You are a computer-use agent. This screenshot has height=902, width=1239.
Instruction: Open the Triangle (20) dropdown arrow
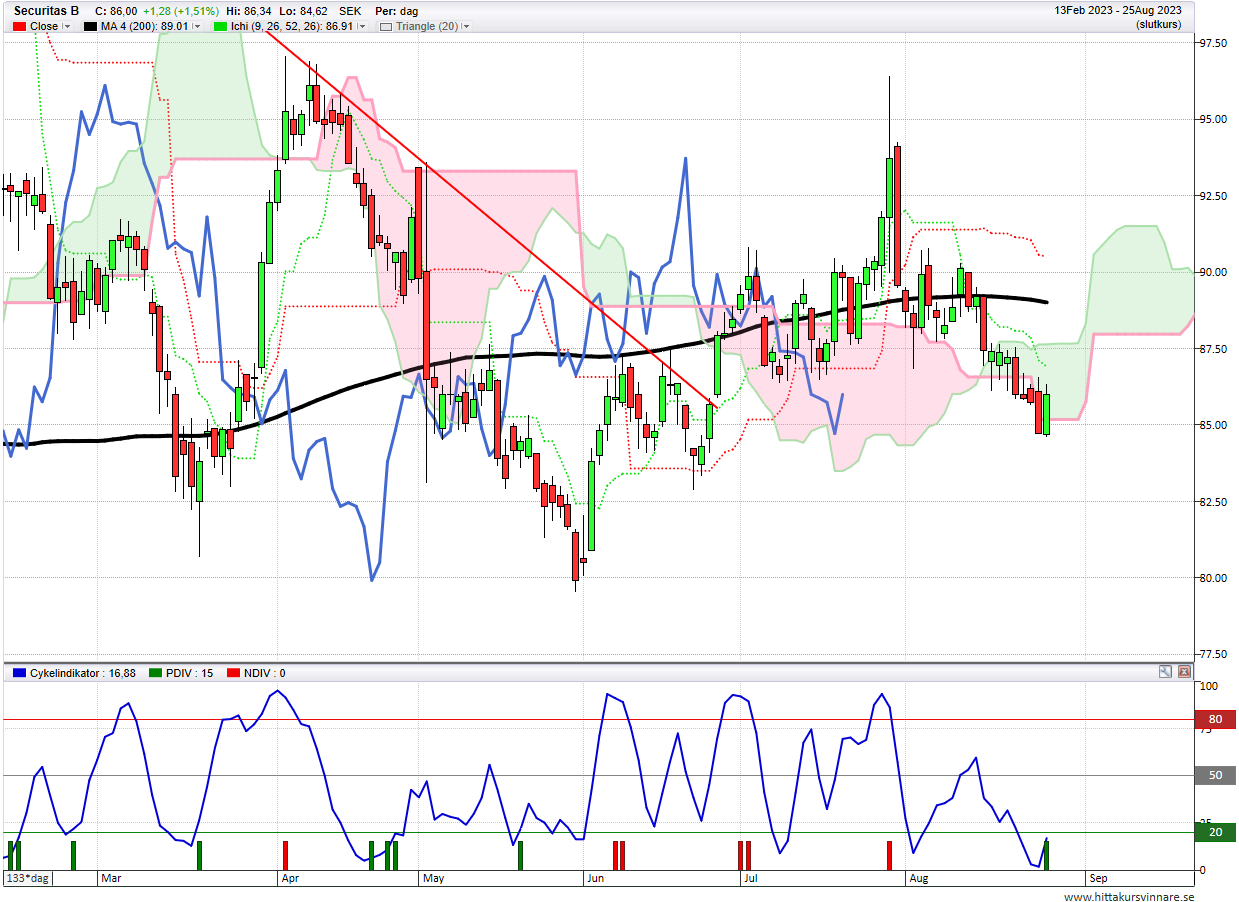pos(467,26)
